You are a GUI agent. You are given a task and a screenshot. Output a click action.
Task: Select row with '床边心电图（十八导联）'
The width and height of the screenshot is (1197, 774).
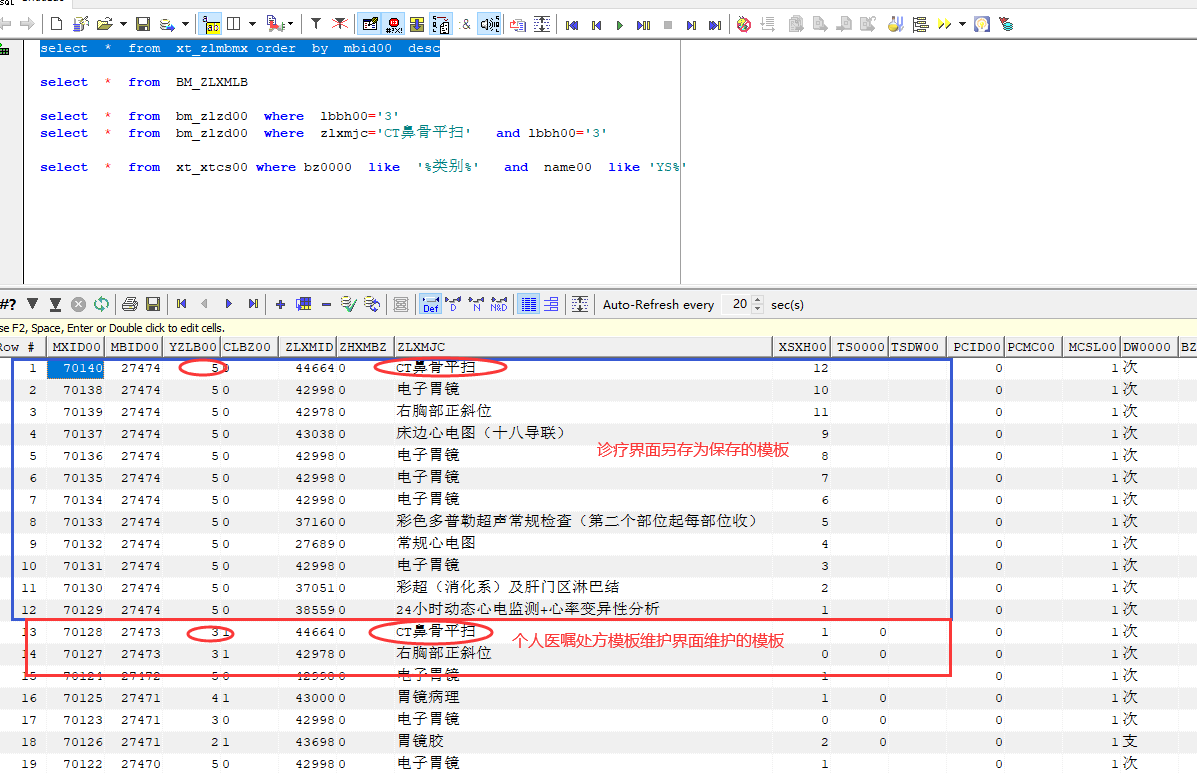(x=598, y=434)
